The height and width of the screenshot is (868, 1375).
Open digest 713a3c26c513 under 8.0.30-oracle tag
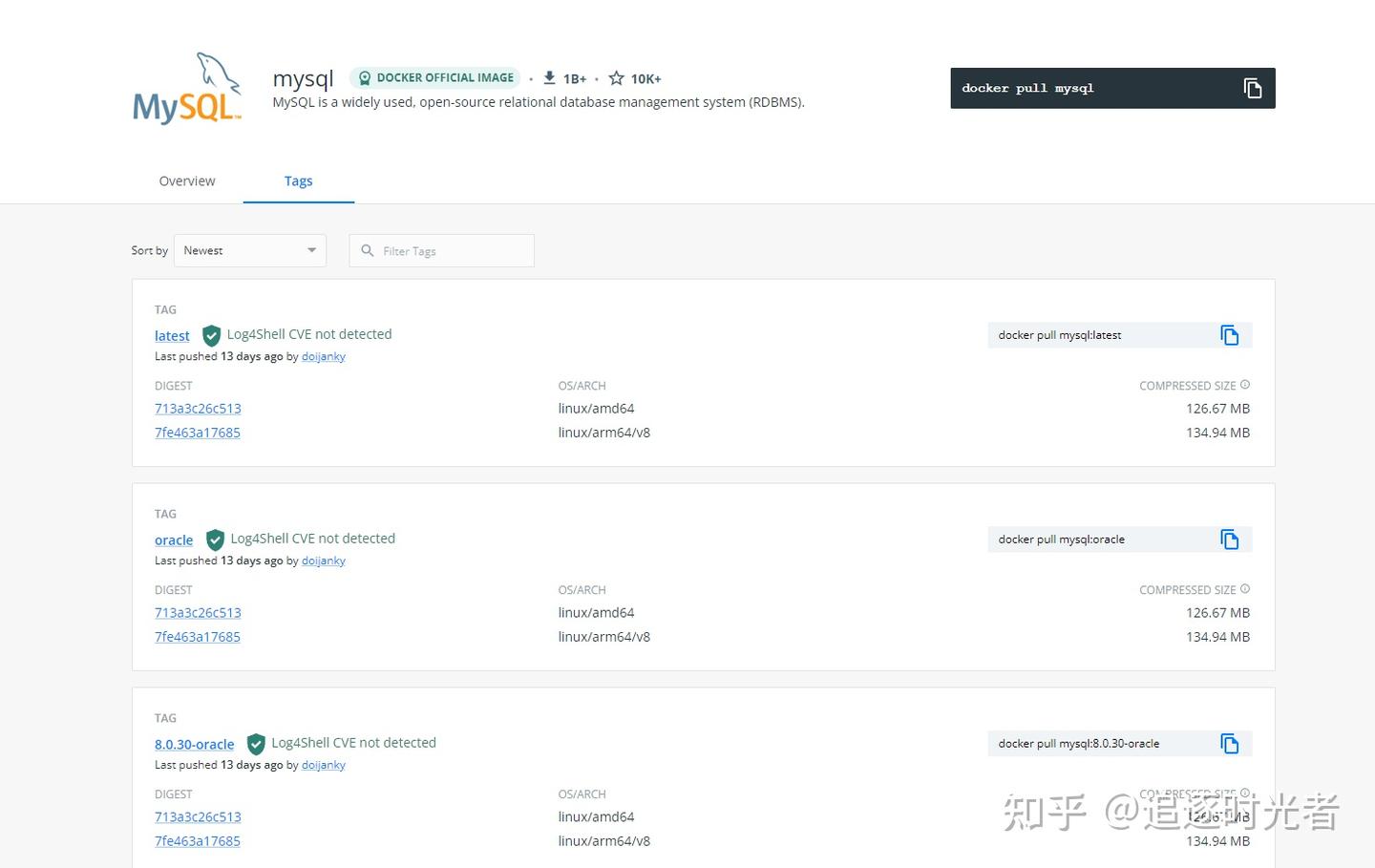click(198, 816)
